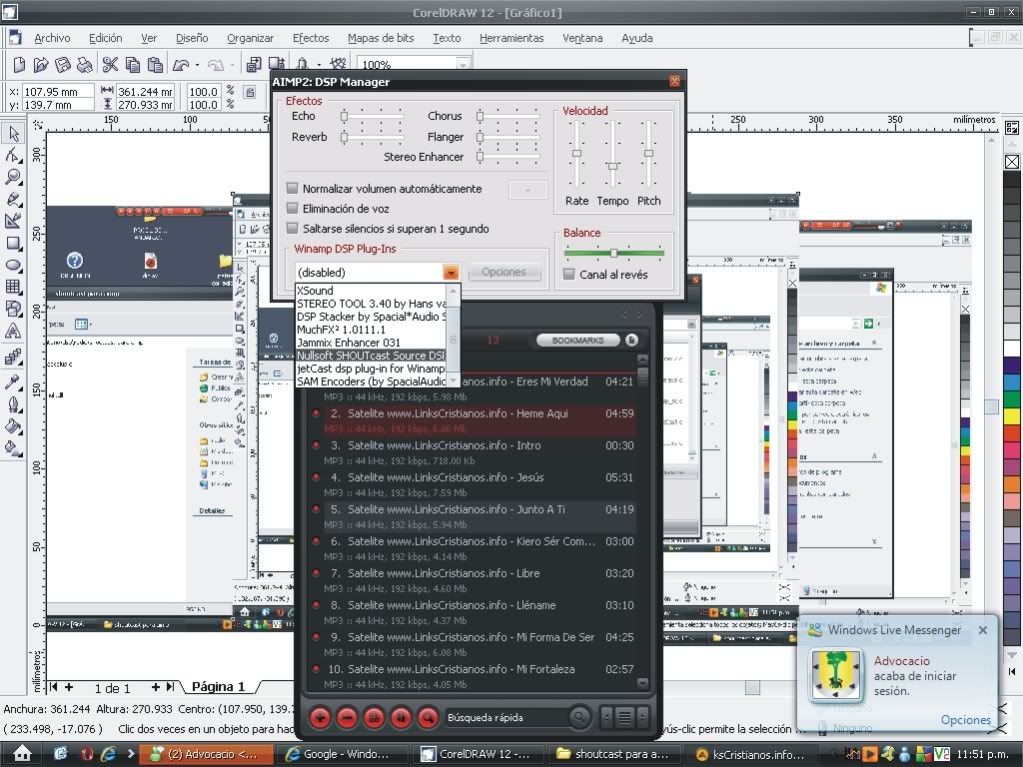
Task: Tick Saltarse silencios si superan 1 segundo
Action: point(292,228)
